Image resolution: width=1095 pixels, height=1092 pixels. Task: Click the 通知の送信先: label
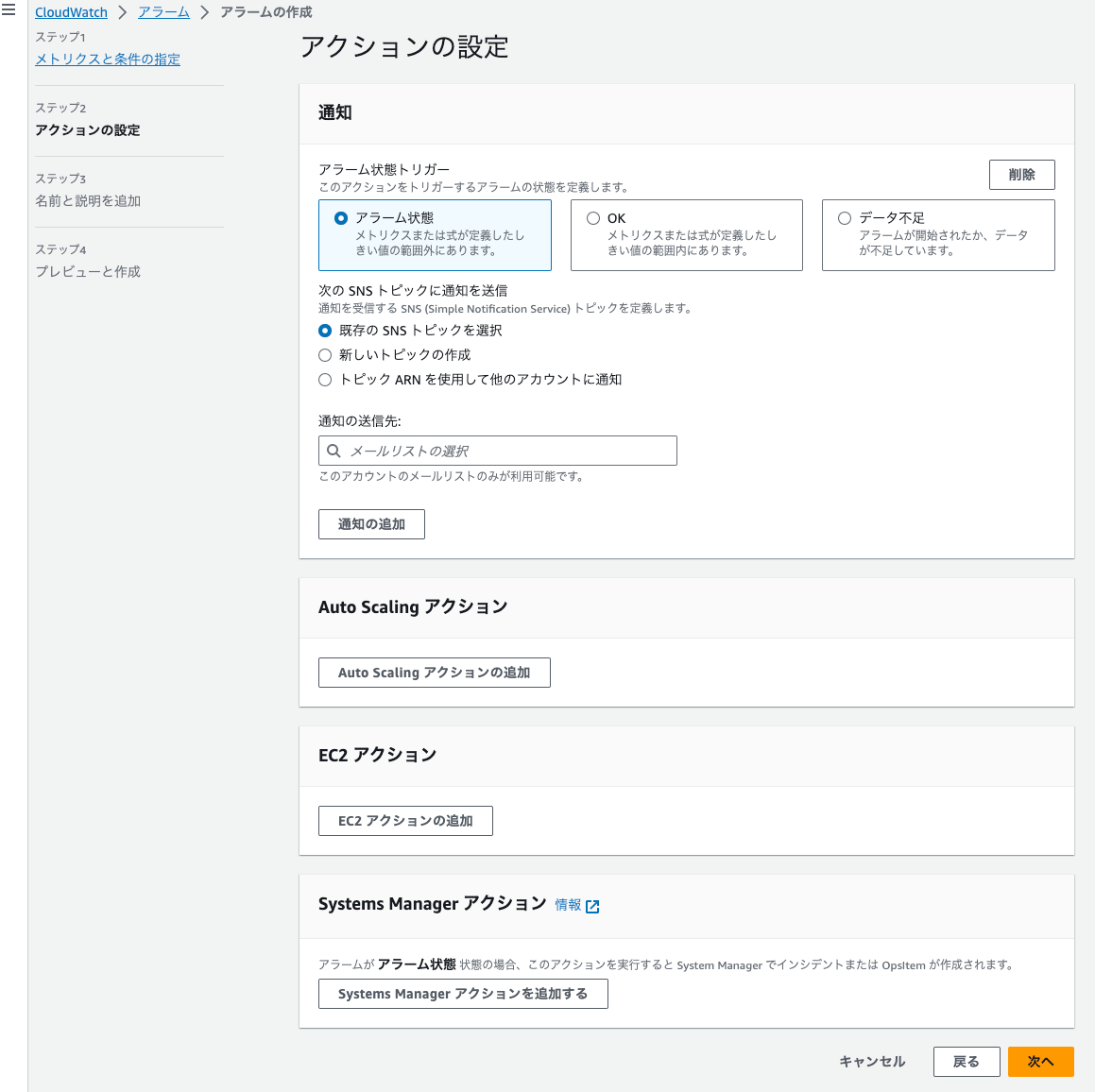pyautogui.click(x=360, y=421)
